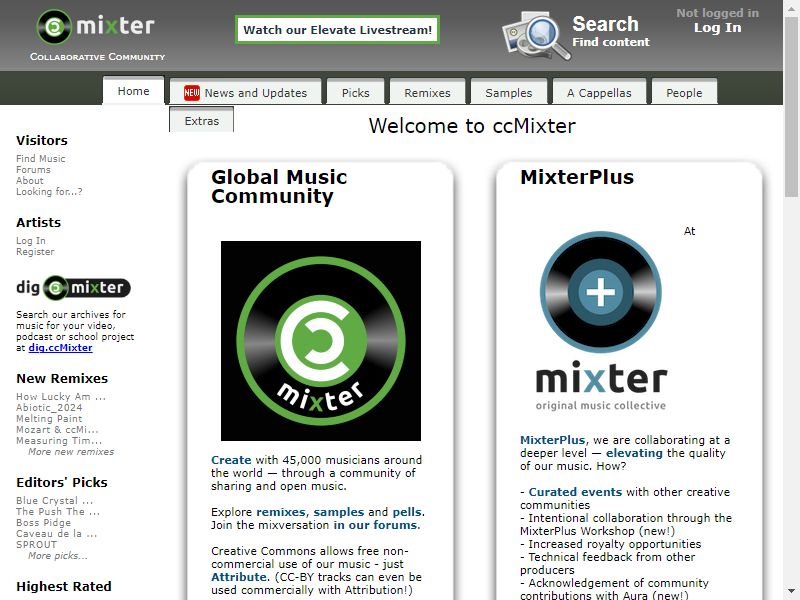Open the in our forums link
Screen dimensions: 800x600
click(376, 525)
